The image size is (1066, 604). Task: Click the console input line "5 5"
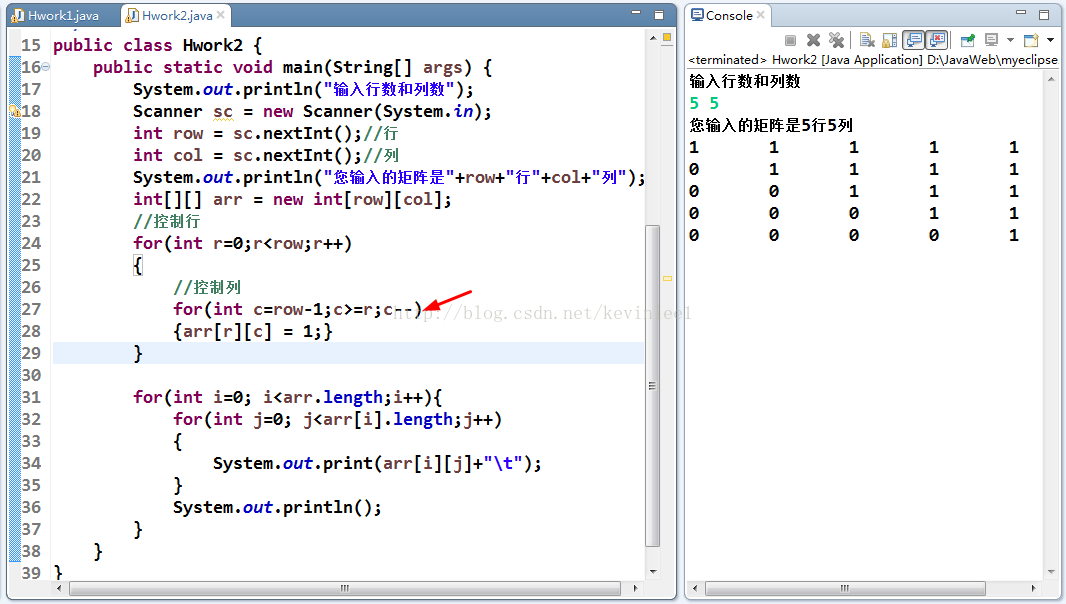click(704, 103)
